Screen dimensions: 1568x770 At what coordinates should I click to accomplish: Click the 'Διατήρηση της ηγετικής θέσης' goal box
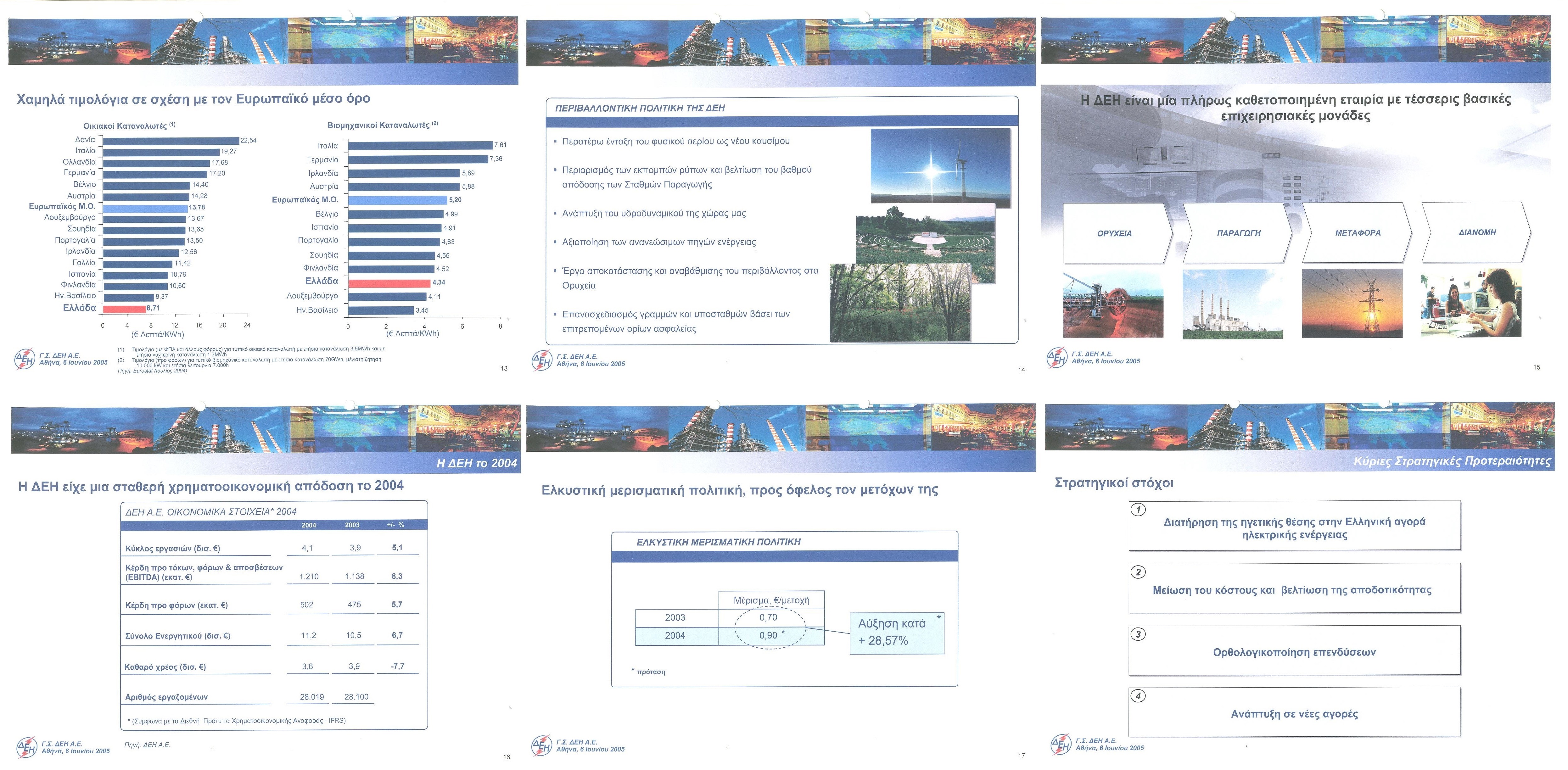(x=1295, y=525)
